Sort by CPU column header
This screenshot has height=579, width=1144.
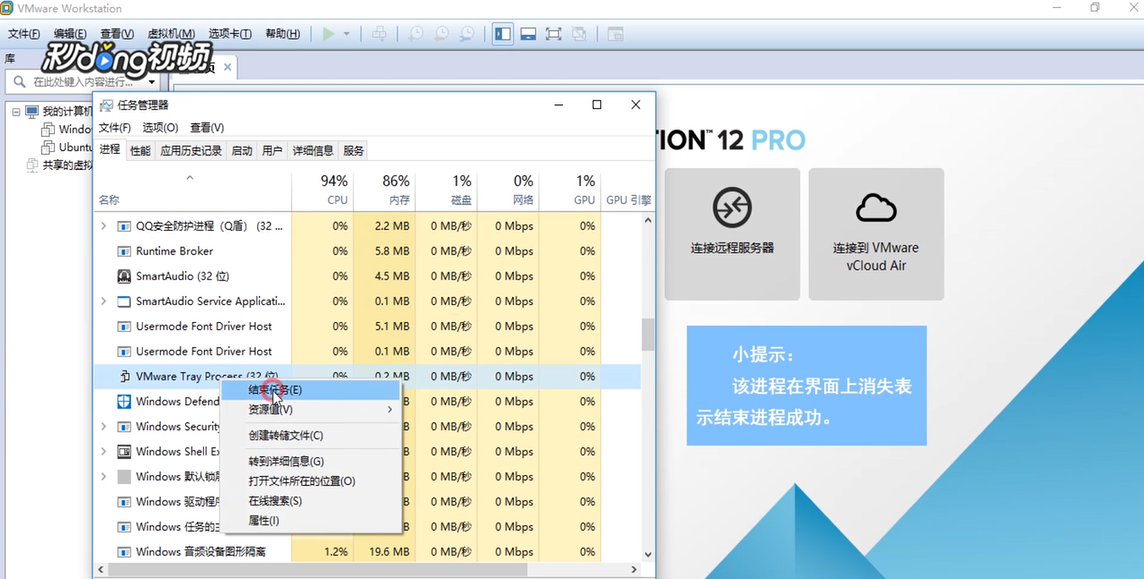pos(322,190)
